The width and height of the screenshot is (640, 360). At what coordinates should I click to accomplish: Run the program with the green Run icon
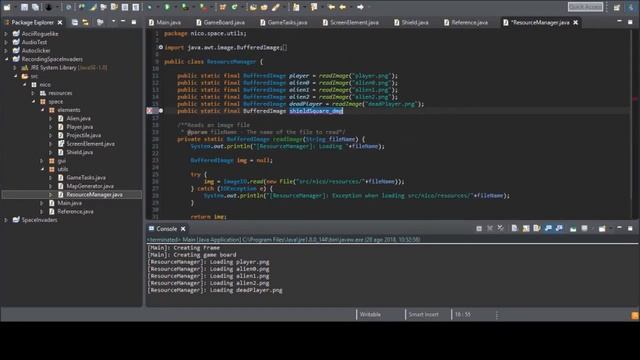click(x=167, y=7)
